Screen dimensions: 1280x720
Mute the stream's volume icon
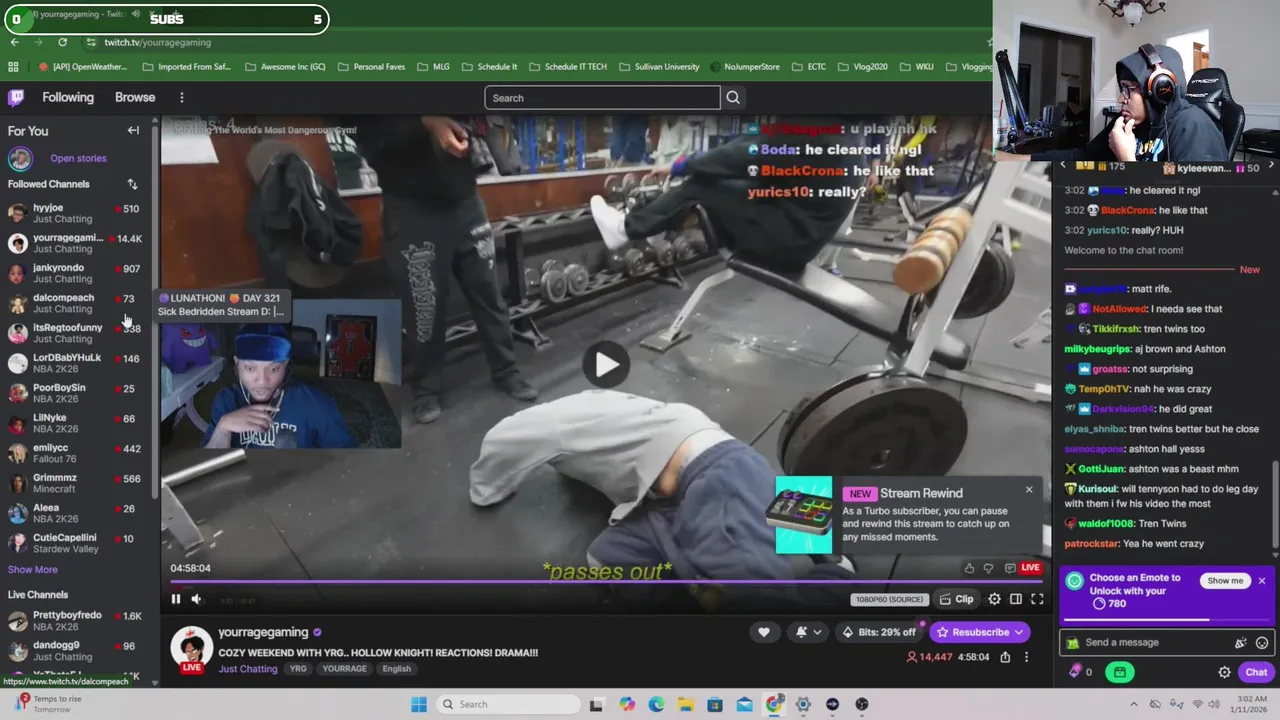196,599
